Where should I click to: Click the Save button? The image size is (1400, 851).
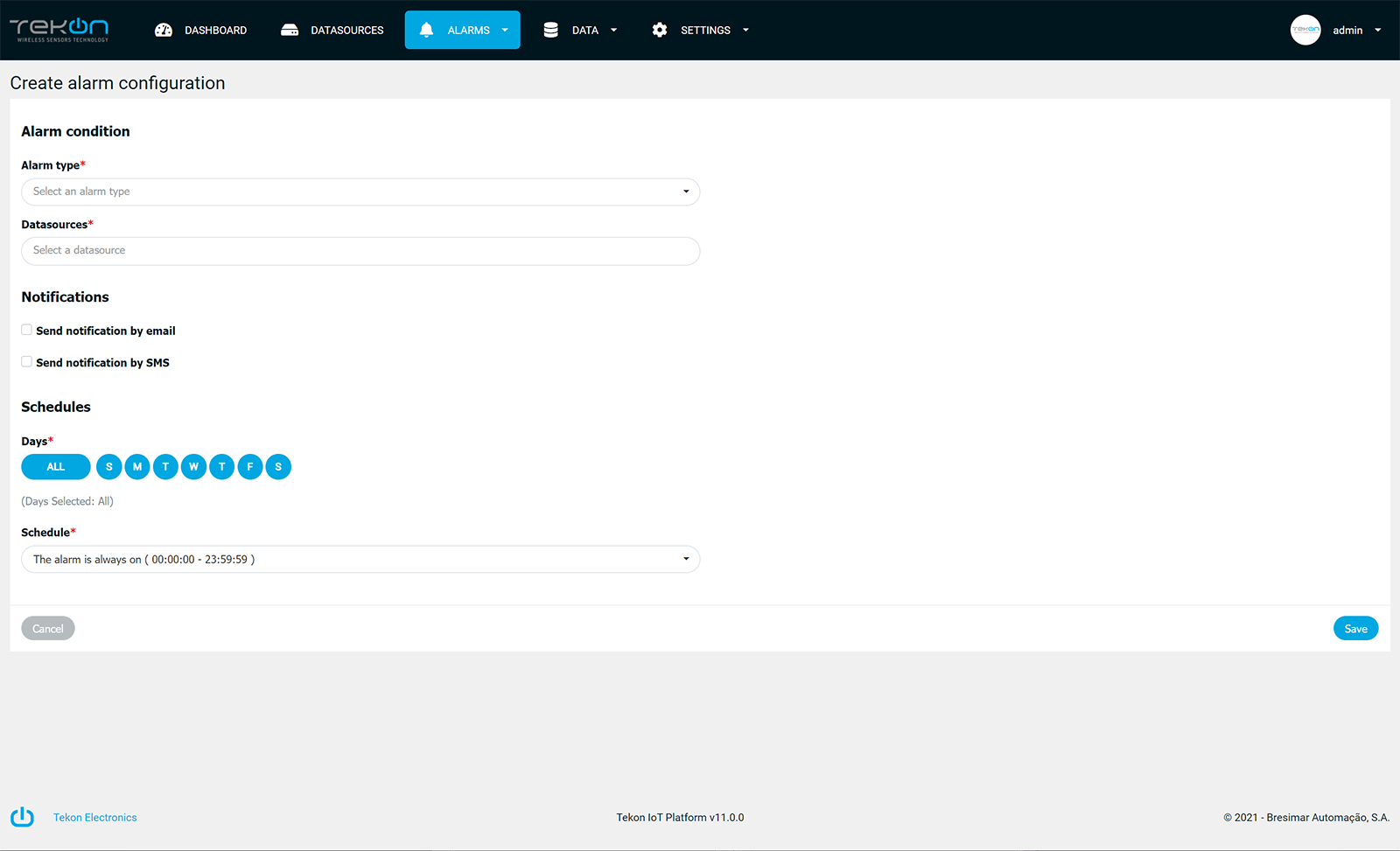coord(1356,628)
